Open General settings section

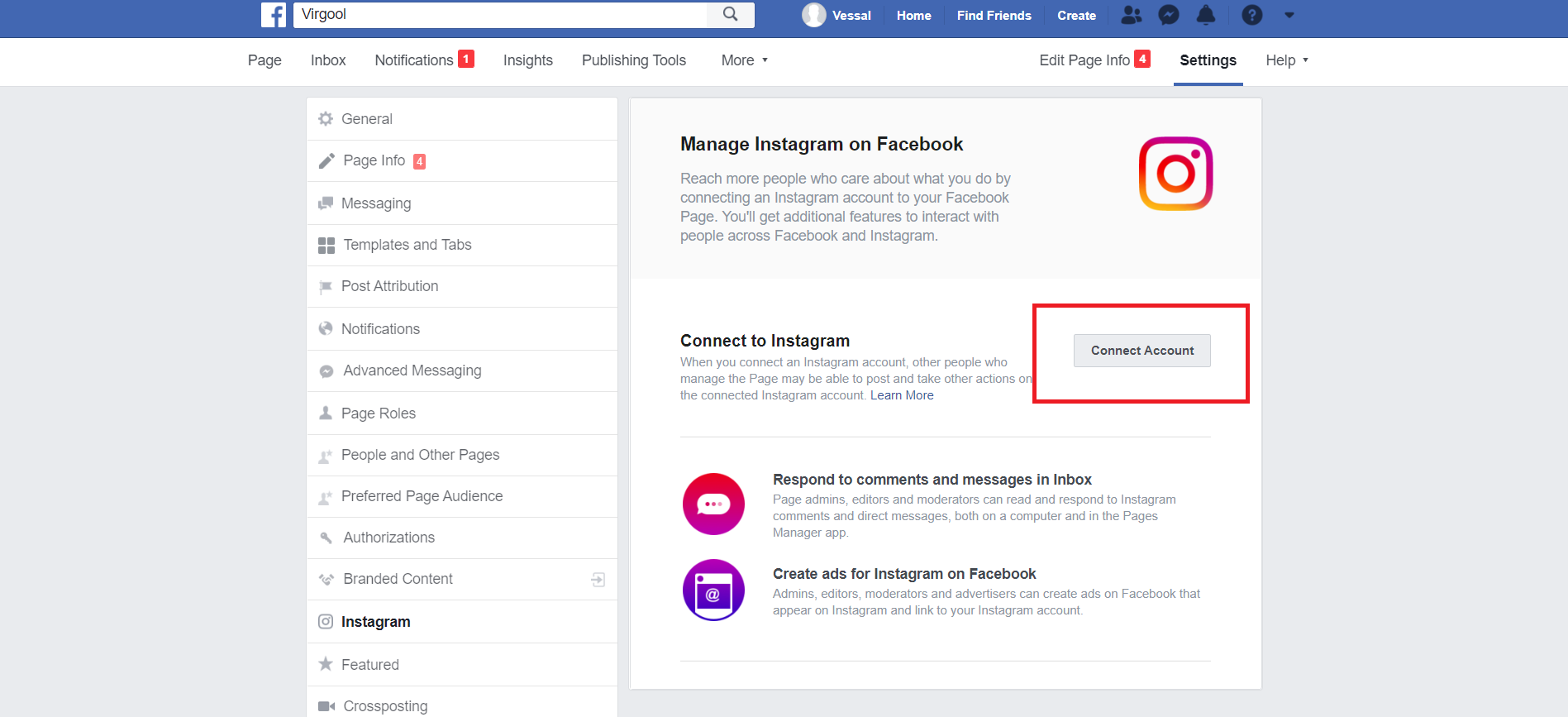click(x=462, y=119)
